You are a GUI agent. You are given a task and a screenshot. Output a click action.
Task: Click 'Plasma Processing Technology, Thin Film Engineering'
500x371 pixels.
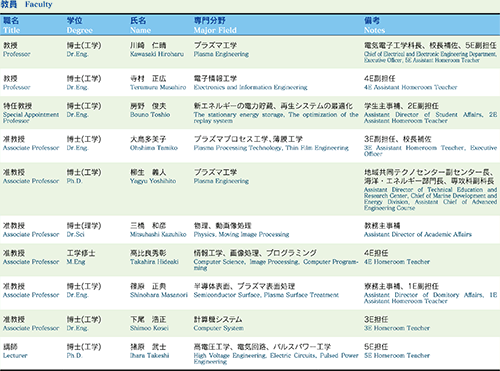tap(271, 148)
